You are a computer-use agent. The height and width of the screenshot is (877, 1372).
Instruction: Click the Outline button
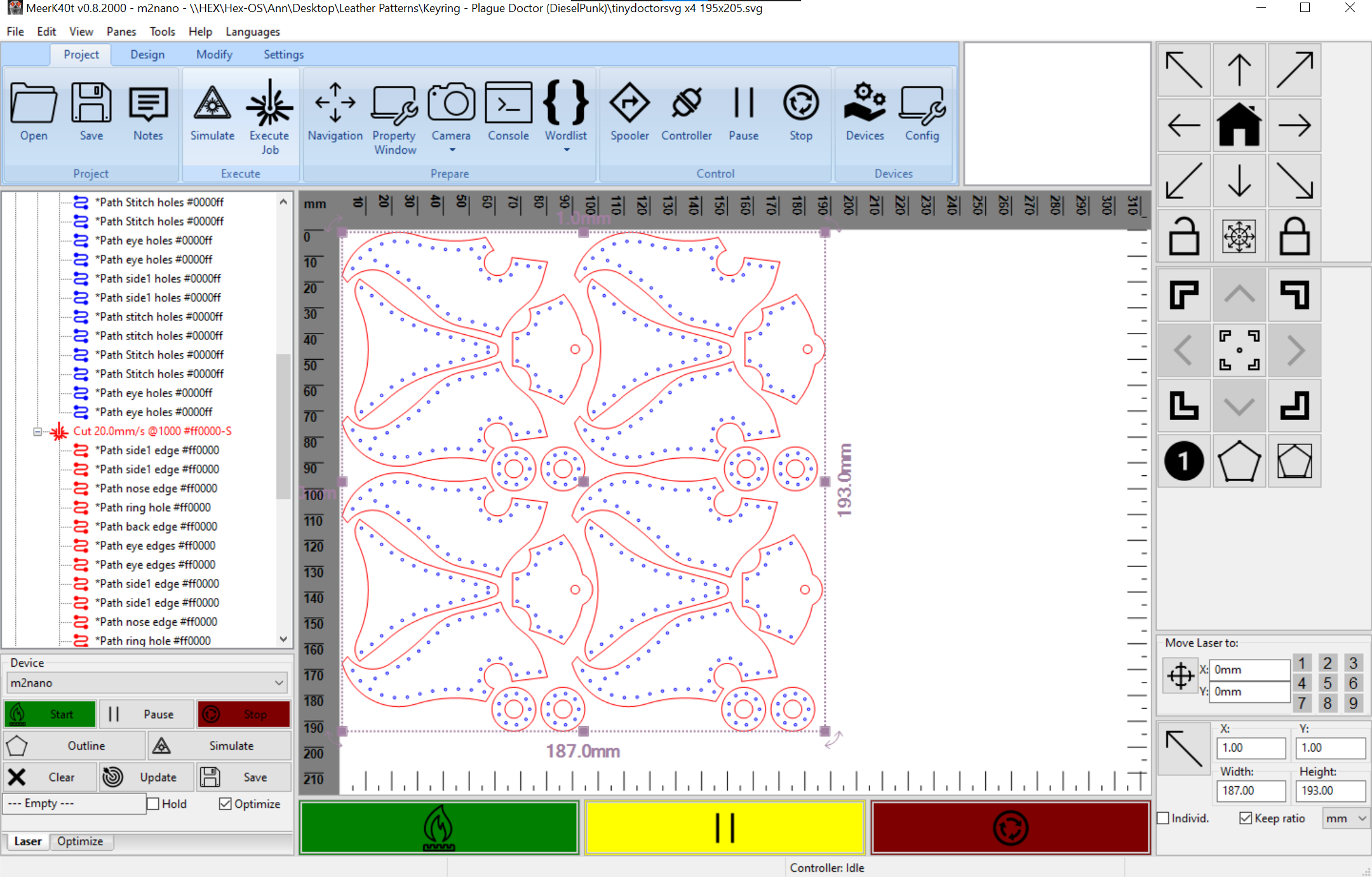[x=75, y=745]
